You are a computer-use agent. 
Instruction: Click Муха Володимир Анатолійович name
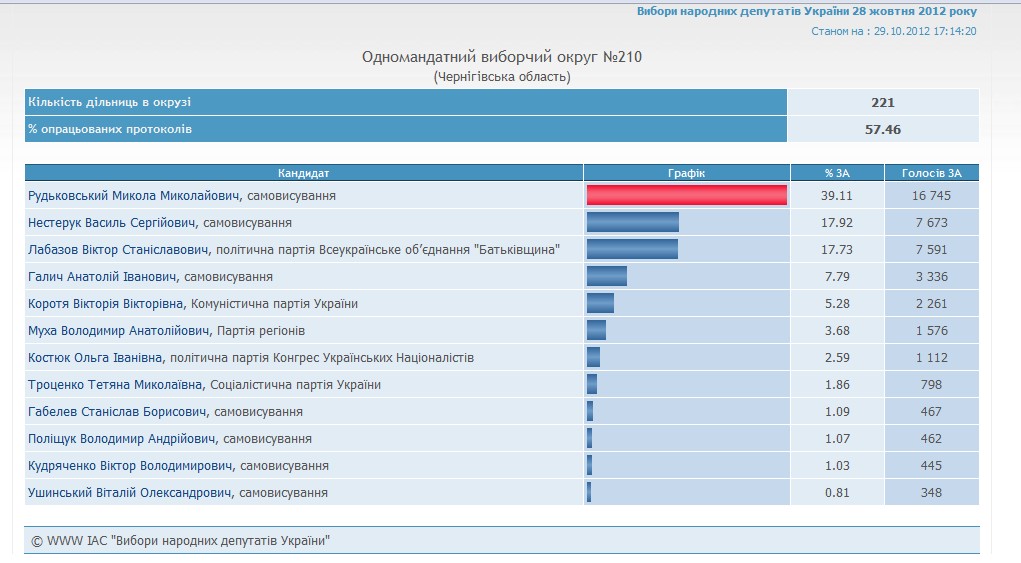click(x=119, y=331)
